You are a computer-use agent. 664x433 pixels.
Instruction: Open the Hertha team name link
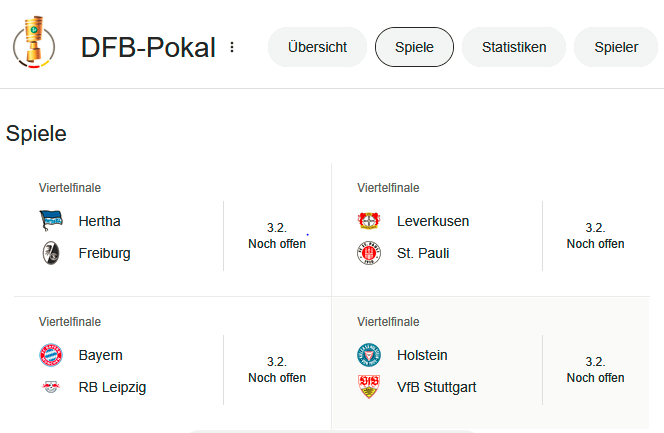pyautogui.click(x=99, y=221)
